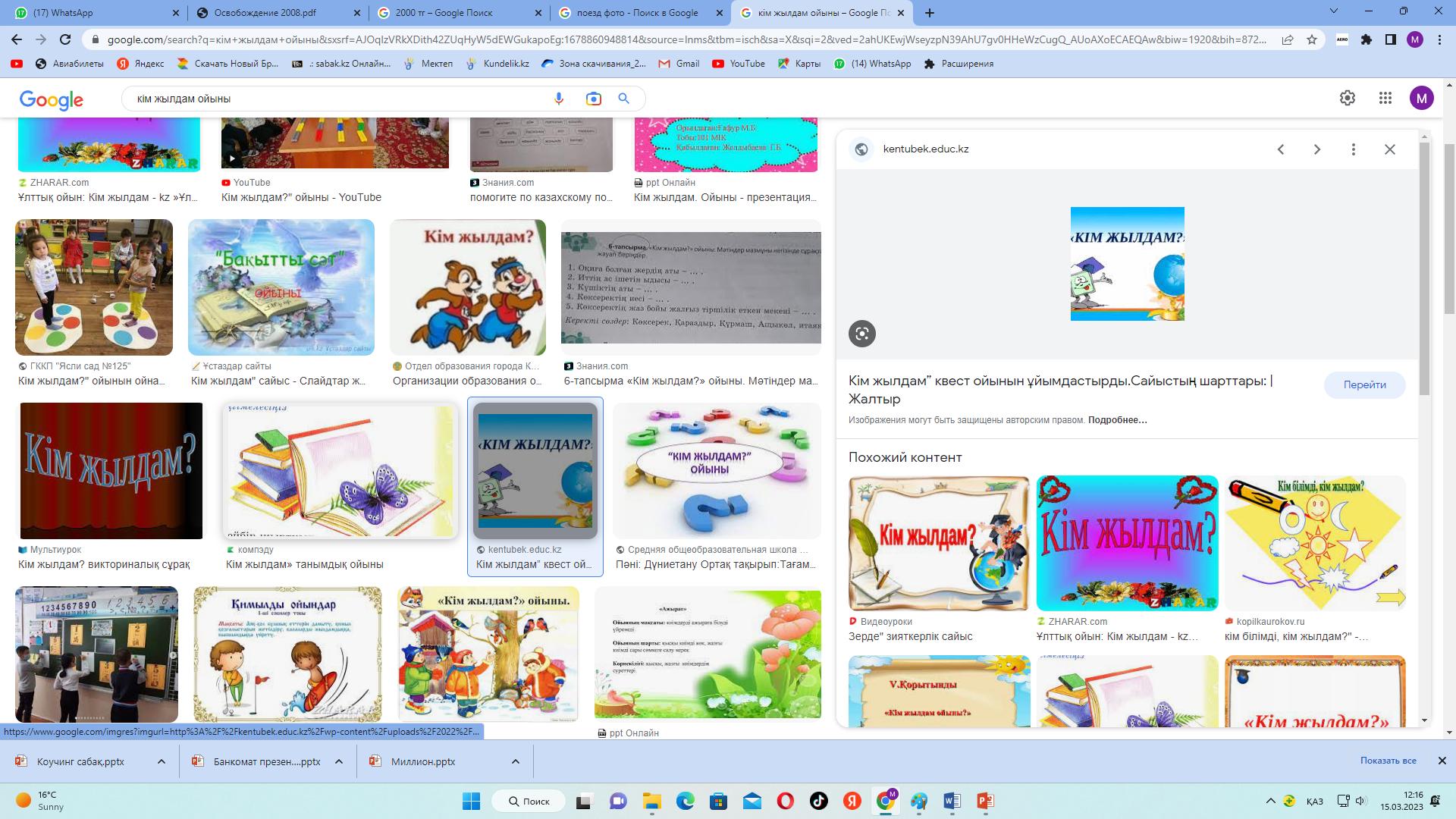The image size is (1456, 819).
Task: Expand Коучинг сабақ.pptx download options
Action: pos(162,761)
